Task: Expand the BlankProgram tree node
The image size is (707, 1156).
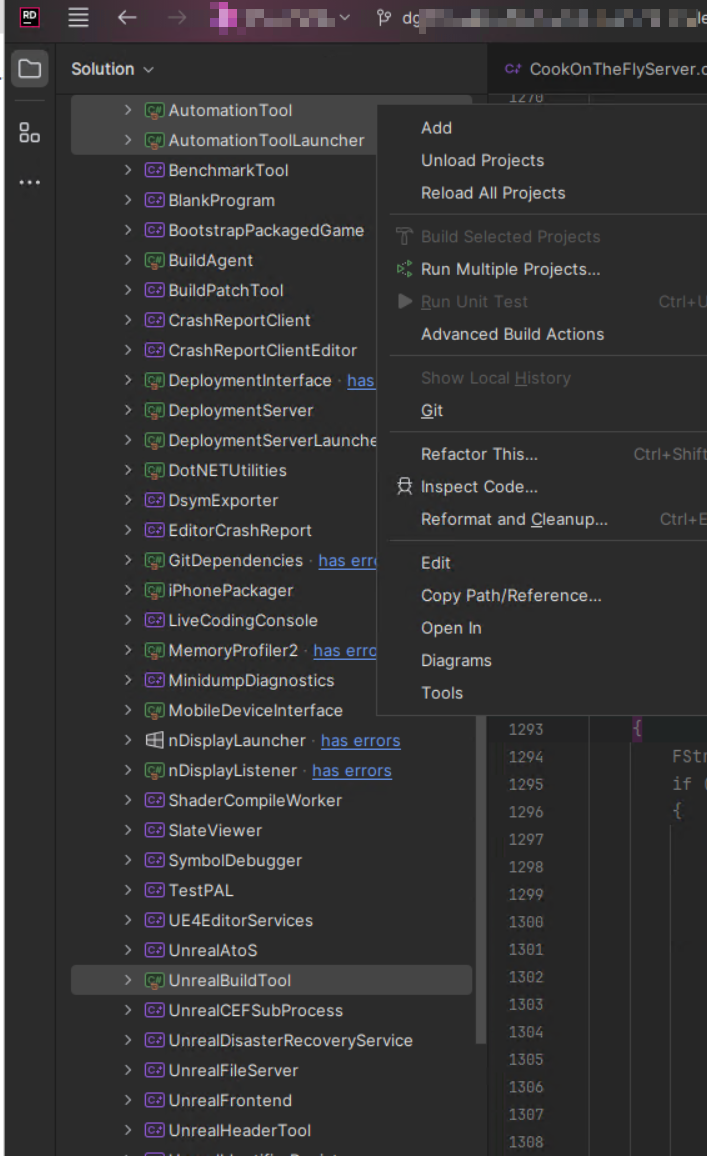Action: coord(128,200)
